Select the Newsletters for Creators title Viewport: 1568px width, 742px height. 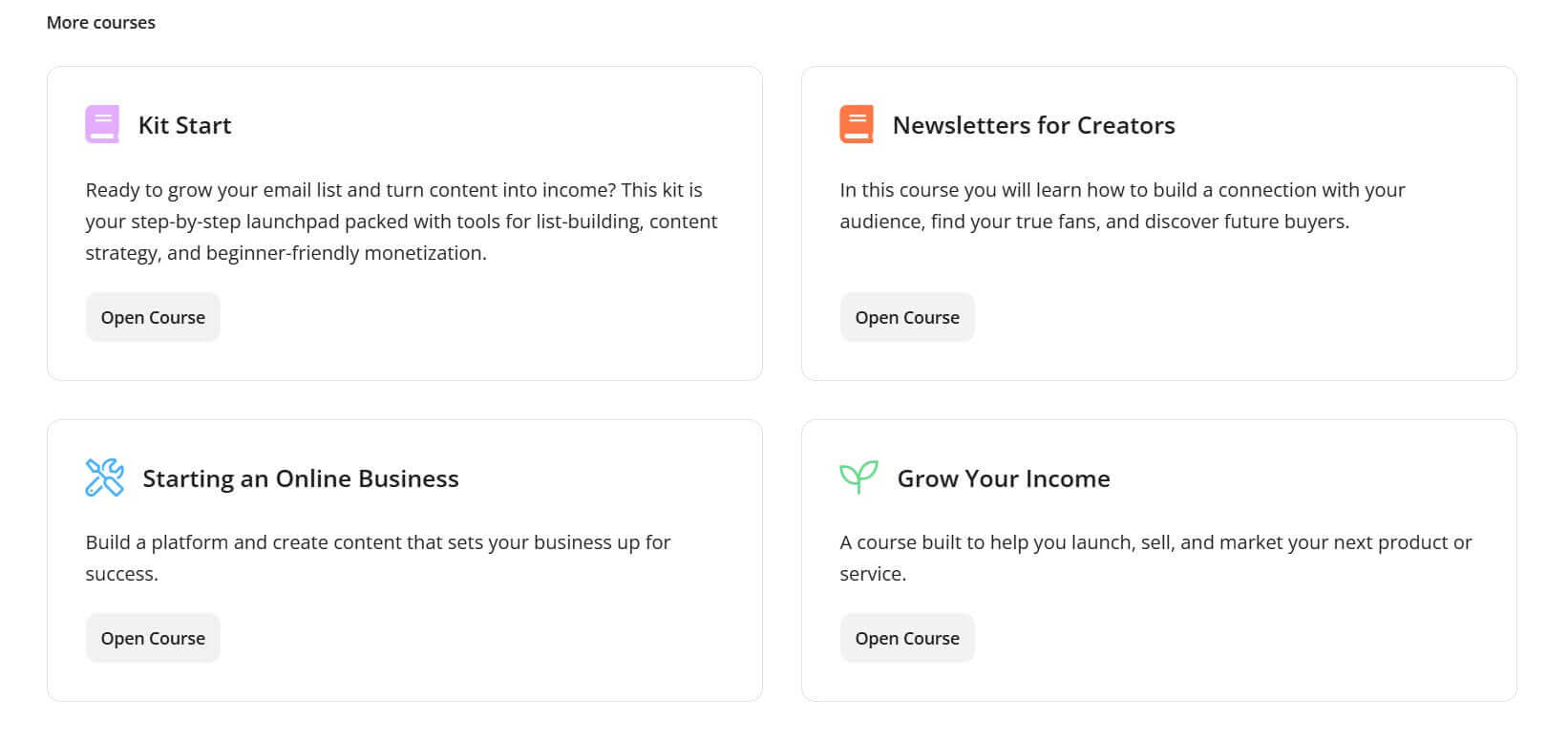(1034, 125)
